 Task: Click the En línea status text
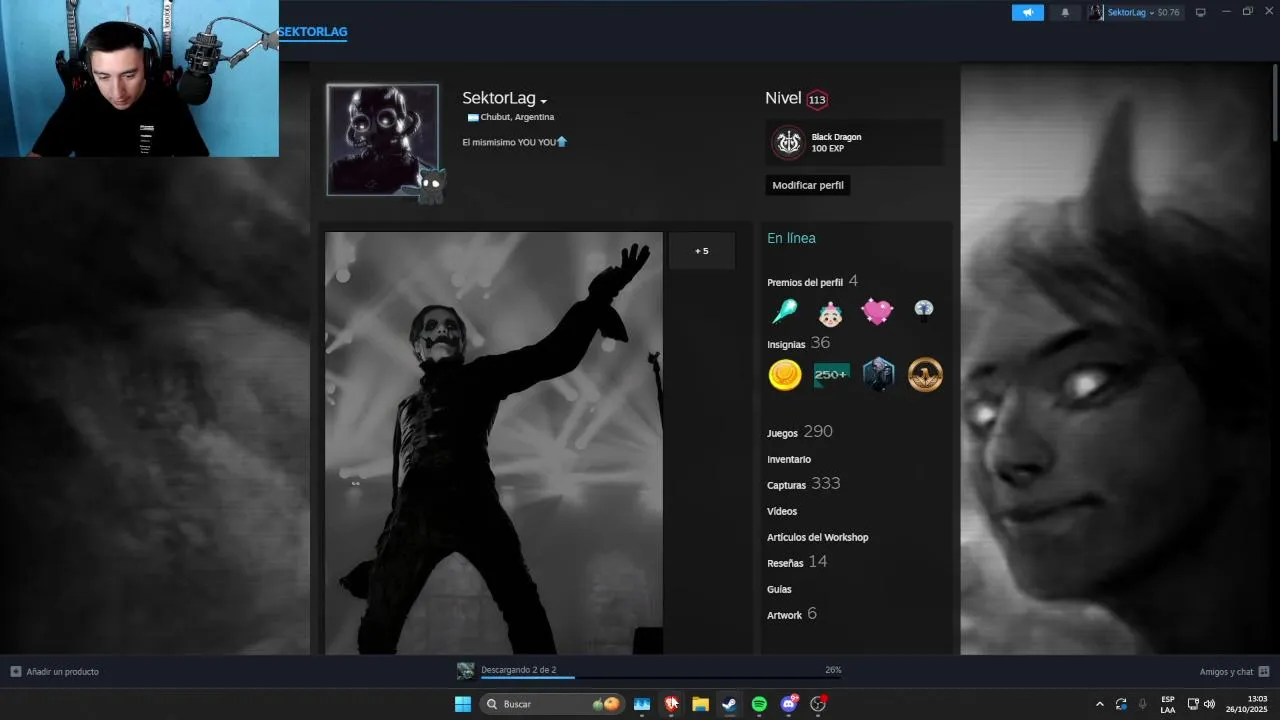pyautogui.click(x=791, y=238)
